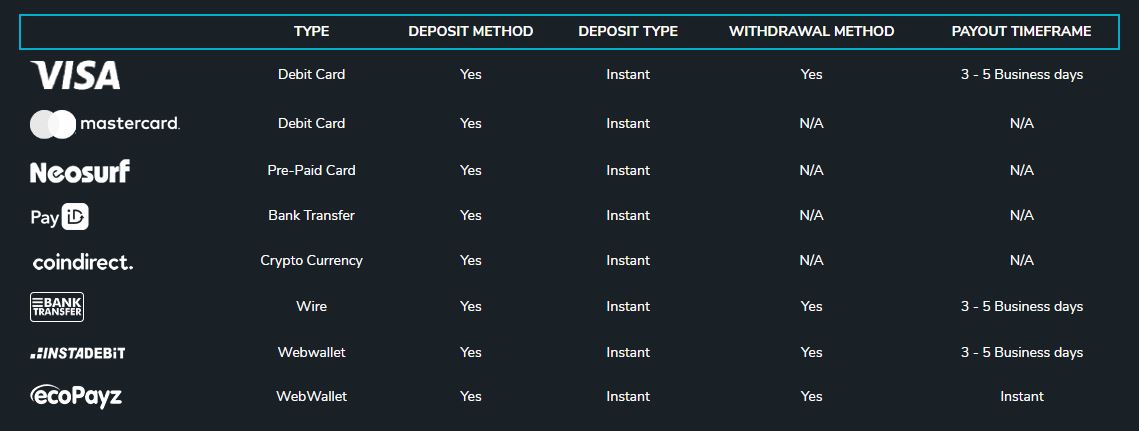Viewport: 1139px width, 431px height.
Task: Click payout N/A in coindirect row
Action: 1021,260
